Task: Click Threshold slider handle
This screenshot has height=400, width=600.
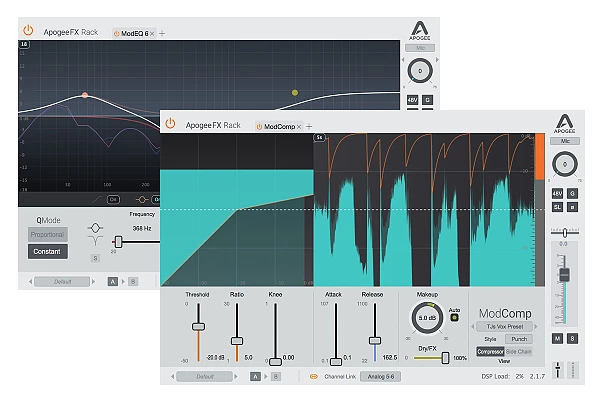Action: pyautogui.click(x=198, y=327)
